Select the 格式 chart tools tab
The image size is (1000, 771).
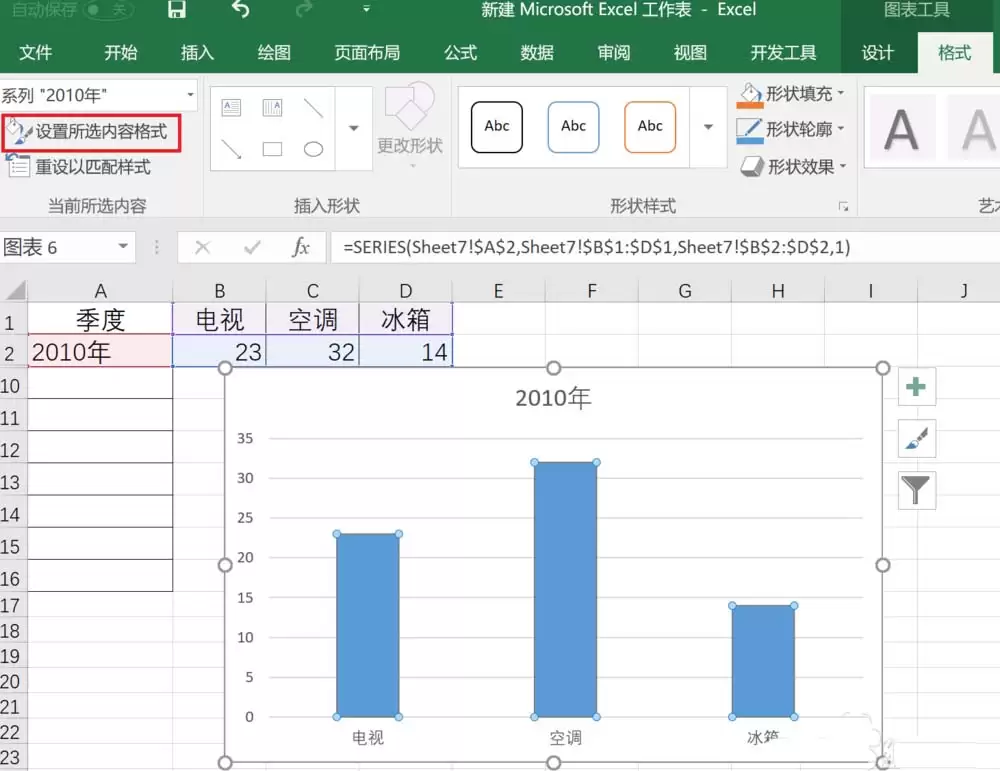click(x=955, y=52)
